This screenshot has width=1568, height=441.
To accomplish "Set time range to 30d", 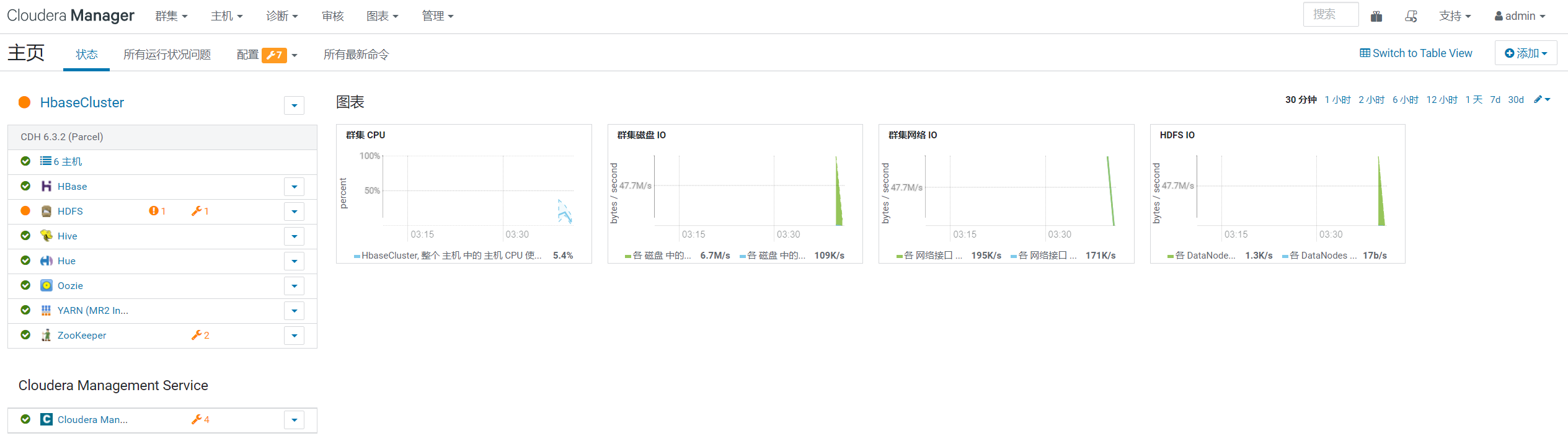I will click(1516, 100).
